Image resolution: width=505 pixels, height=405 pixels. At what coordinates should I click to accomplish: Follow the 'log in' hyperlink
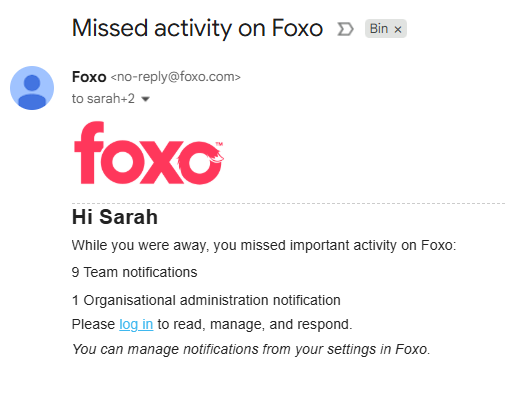[136, 324]
